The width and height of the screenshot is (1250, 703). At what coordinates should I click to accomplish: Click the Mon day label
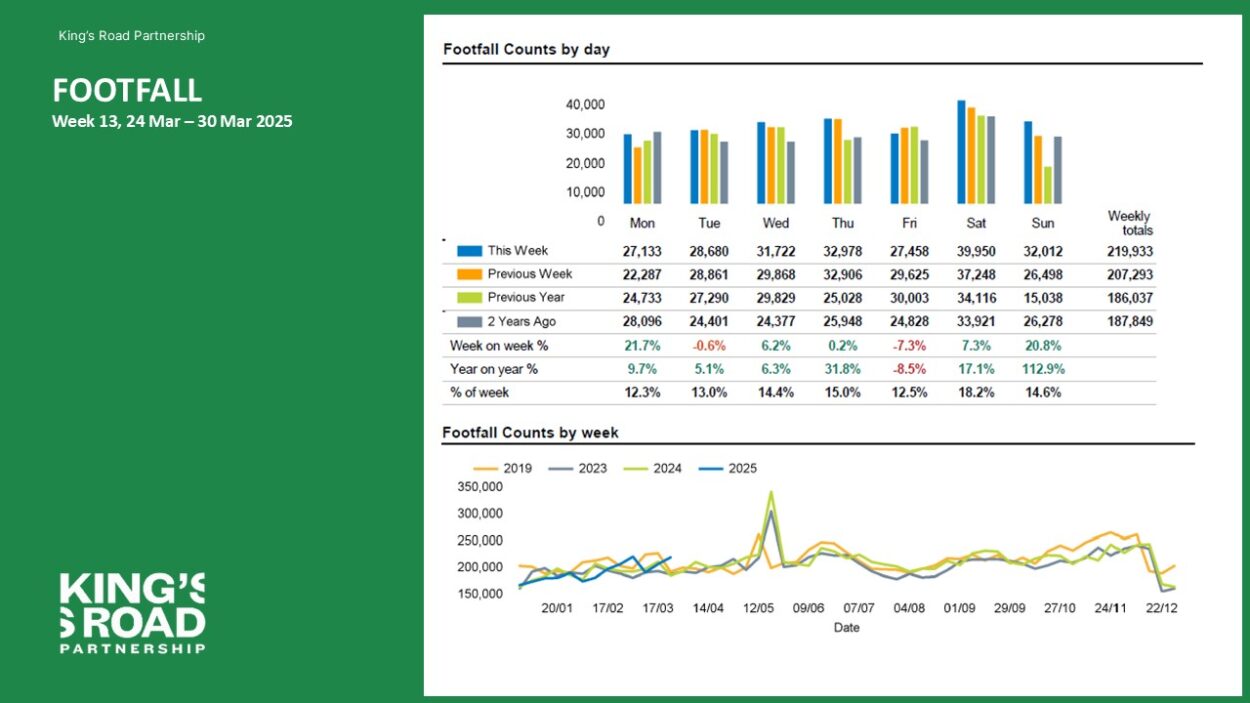tap(642, 223)
